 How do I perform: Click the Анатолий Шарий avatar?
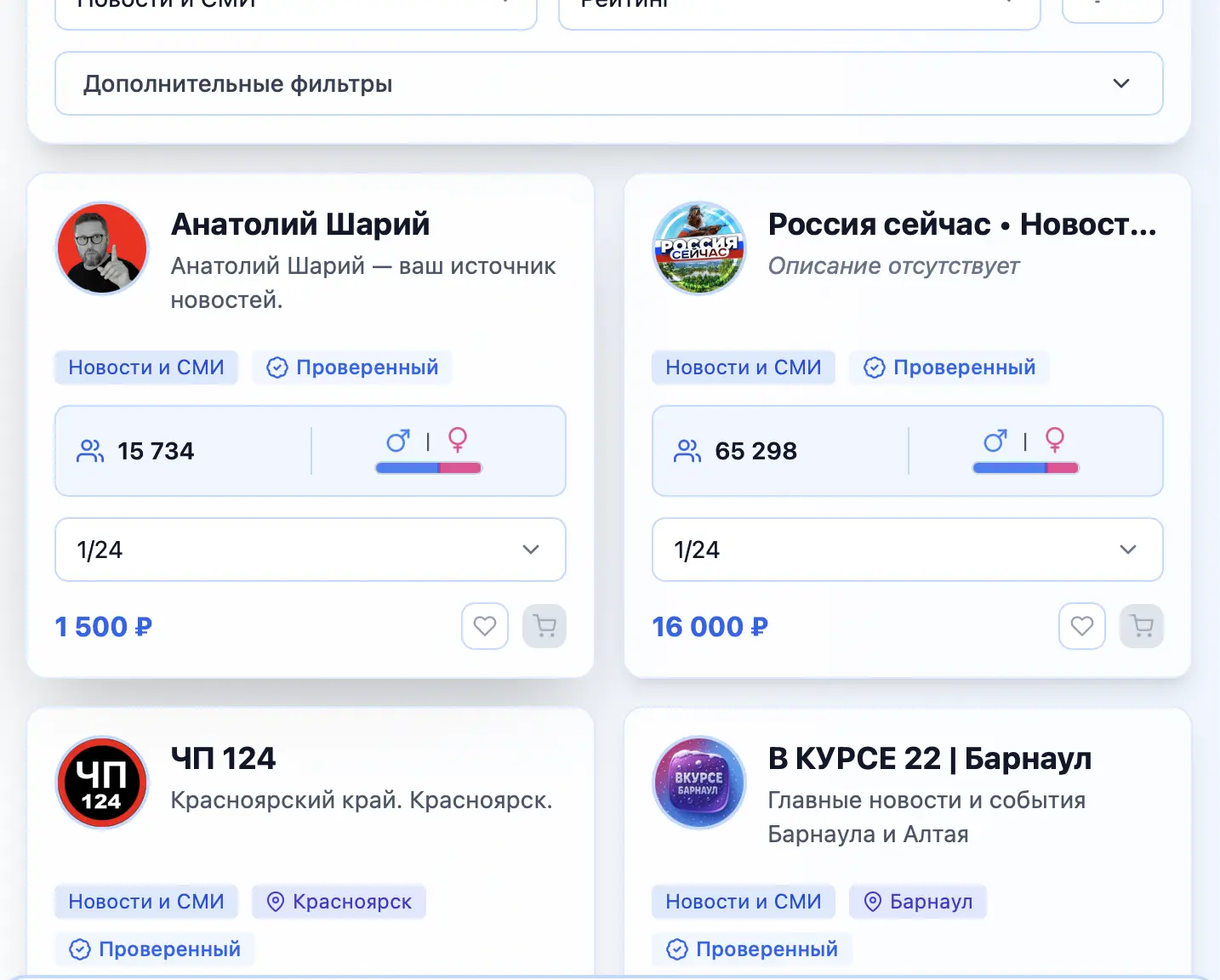102,248
